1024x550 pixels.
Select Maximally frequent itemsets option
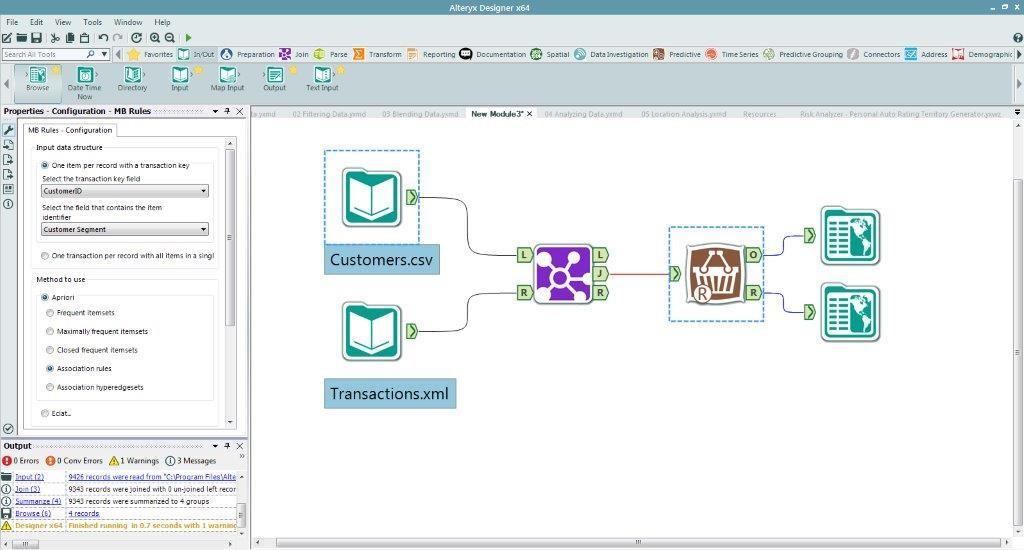(x=50, y=331)
